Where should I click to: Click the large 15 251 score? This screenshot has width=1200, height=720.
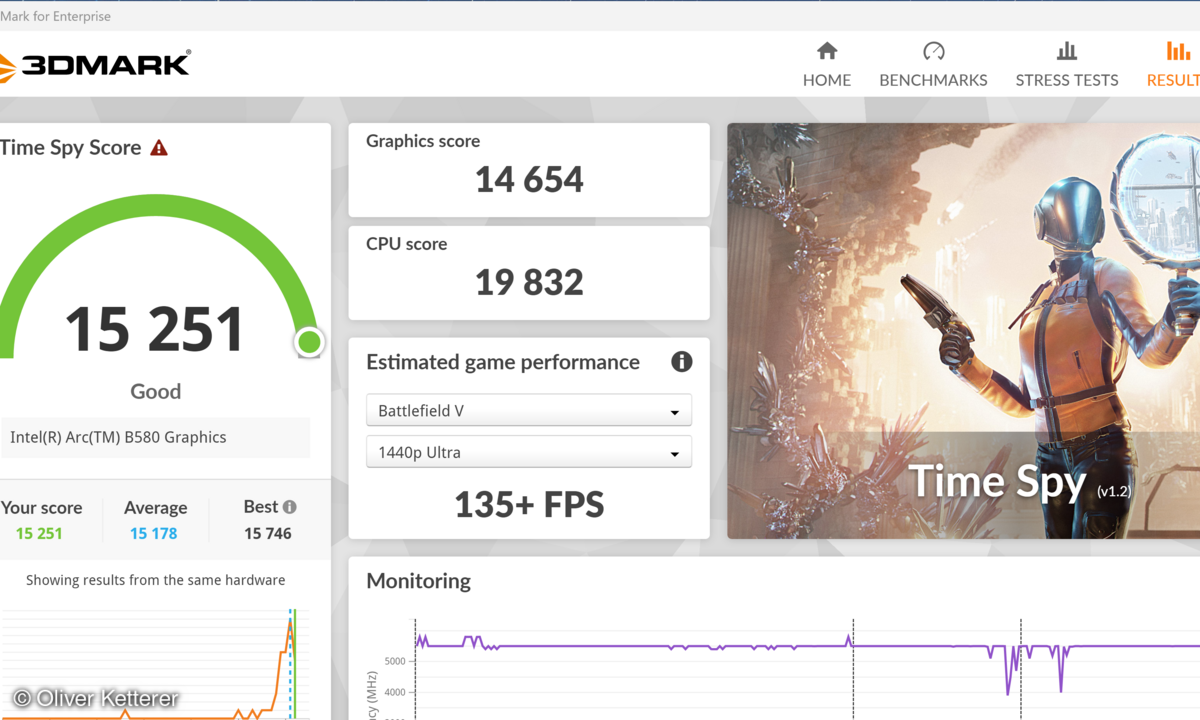pos(155,329)
